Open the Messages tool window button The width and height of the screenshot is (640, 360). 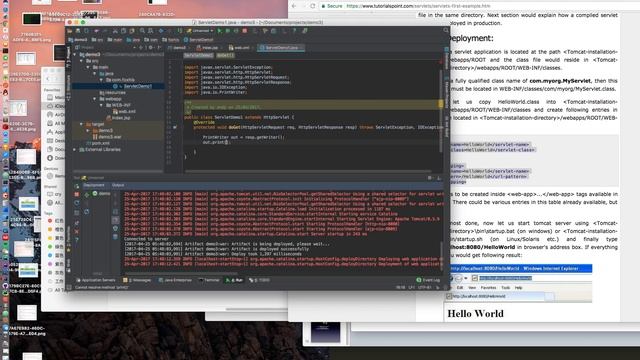pos(137,280)
